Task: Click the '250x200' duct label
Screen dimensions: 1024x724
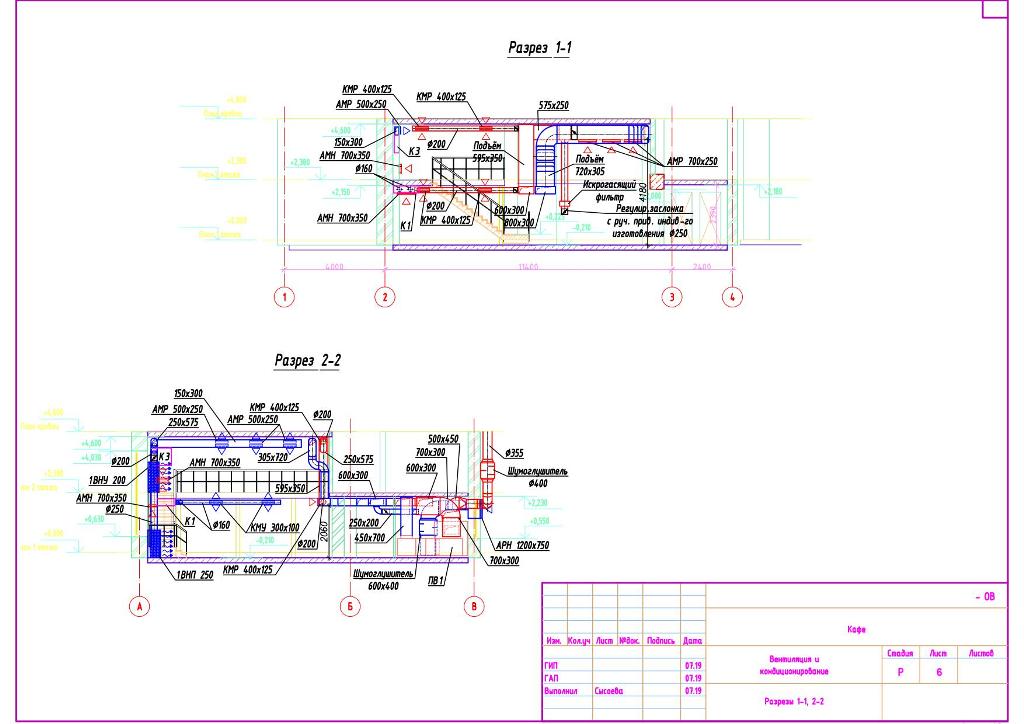Action: 364,523
